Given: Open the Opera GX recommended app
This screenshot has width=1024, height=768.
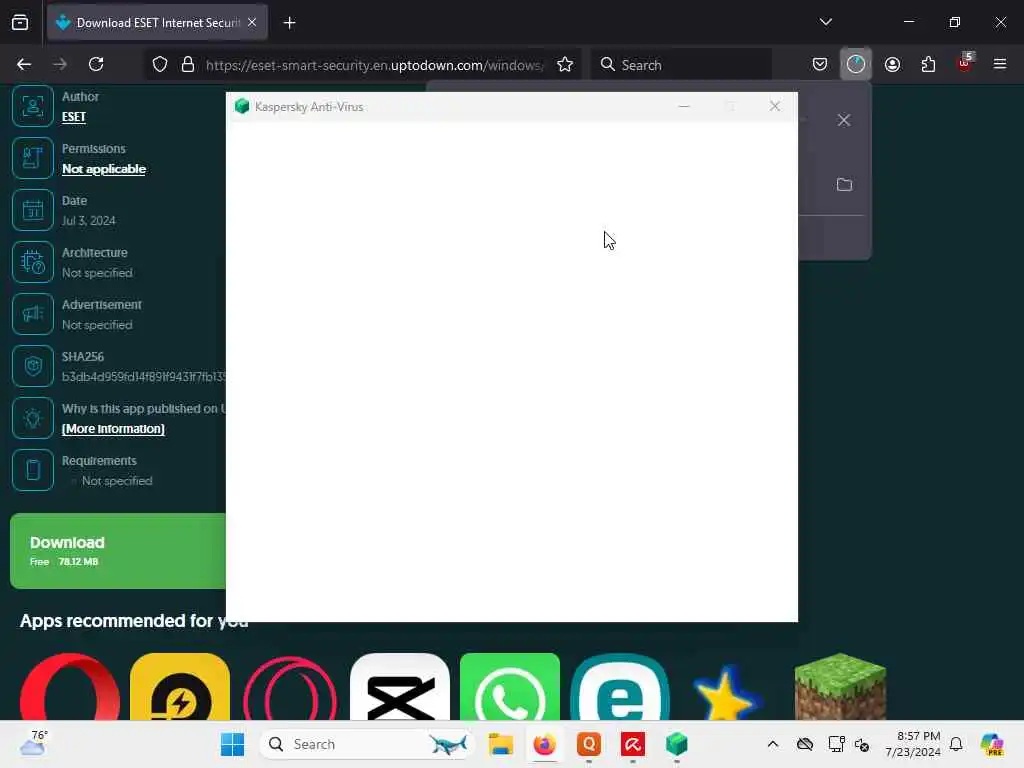Looking at the screenshot, I should click(x=290, y=688).
